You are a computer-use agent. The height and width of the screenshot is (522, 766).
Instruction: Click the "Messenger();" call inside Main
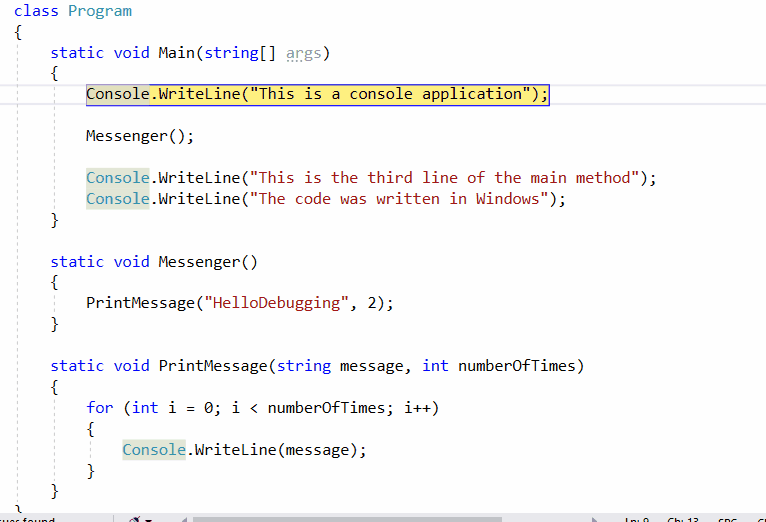click(140, 136)
